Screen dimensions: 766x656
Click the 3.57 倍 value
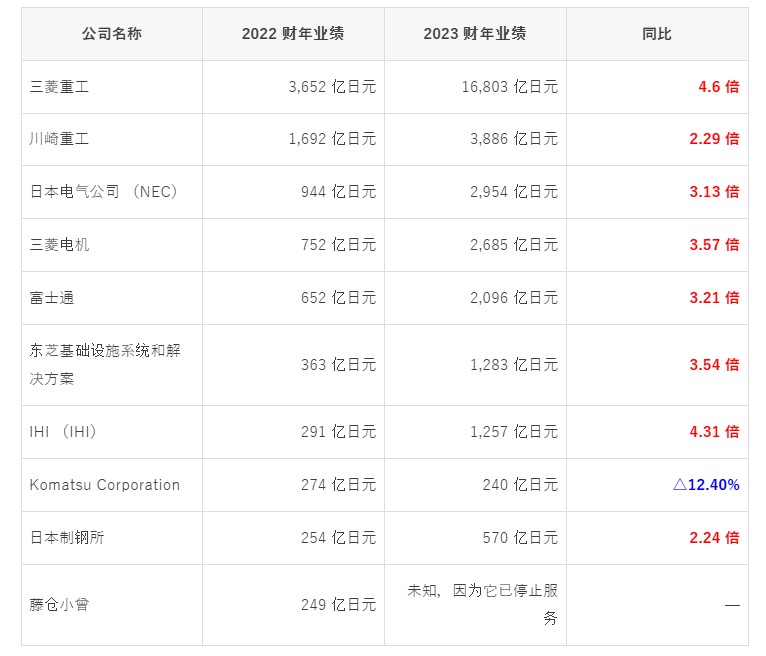pyautogui.click(x=714, y=245)
